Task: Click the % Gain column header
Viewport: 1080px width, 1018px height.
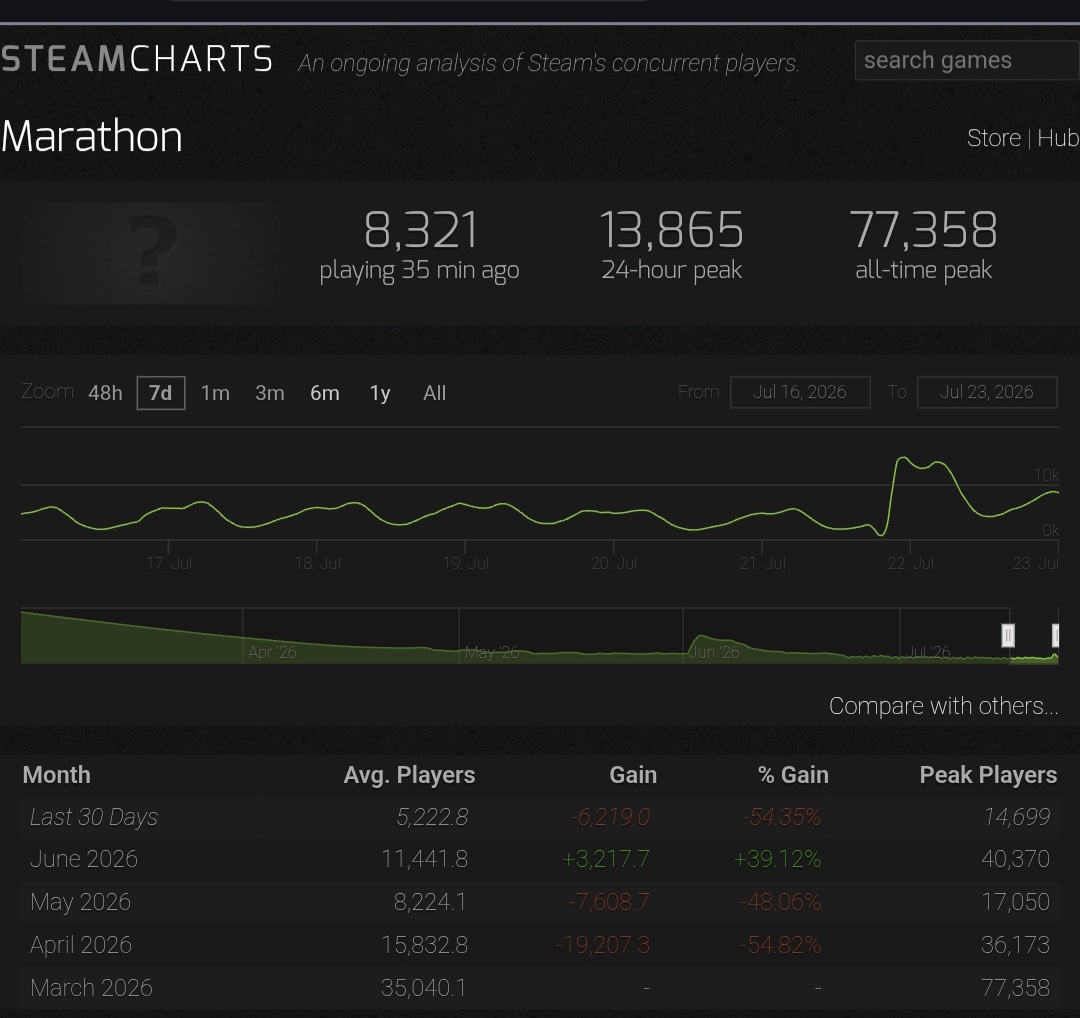Action: (x=793, y=775)
